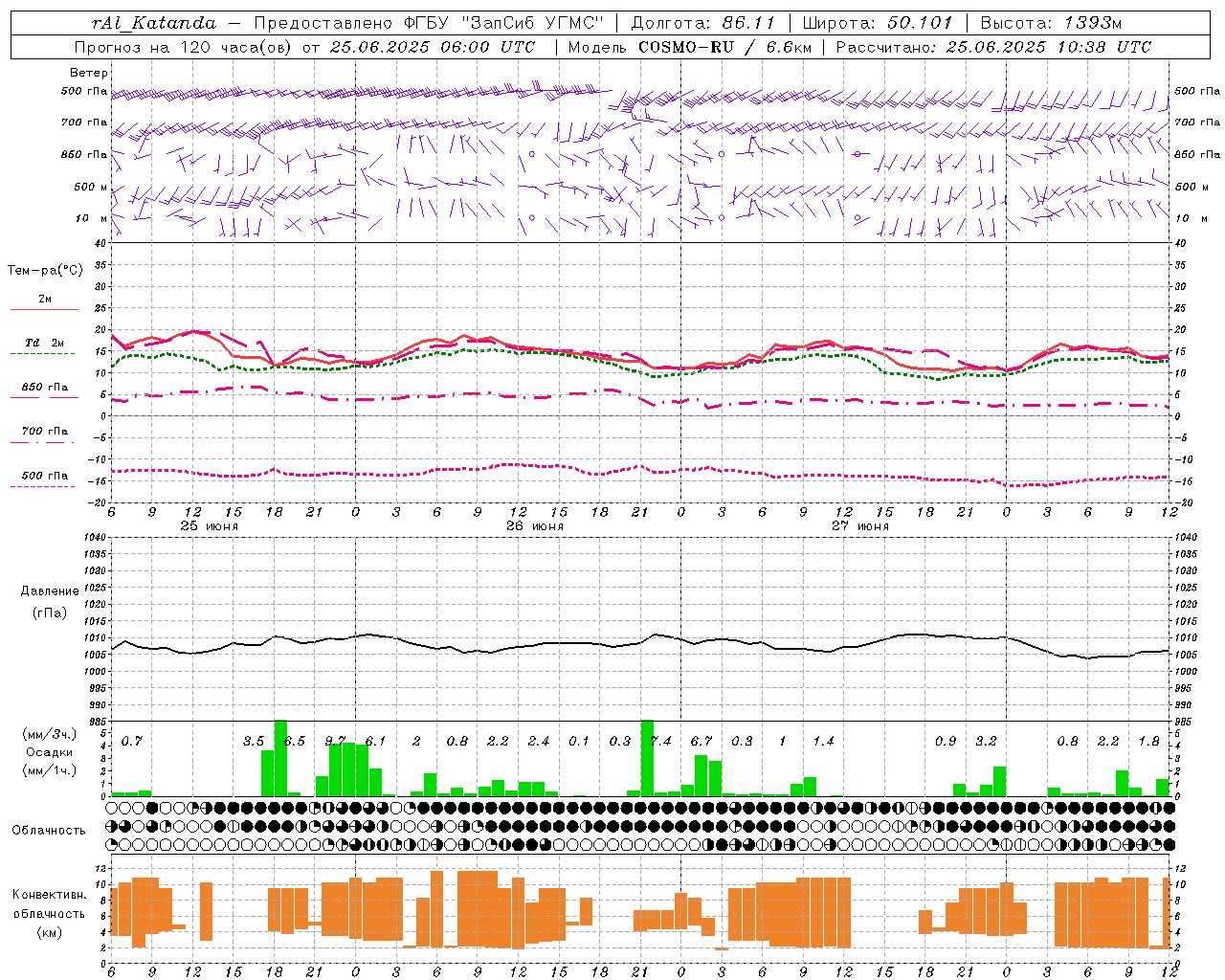Viewport: 1225px width, 980px height.
Task: Click the precipitation value 6.5
Action: point(295,741)
